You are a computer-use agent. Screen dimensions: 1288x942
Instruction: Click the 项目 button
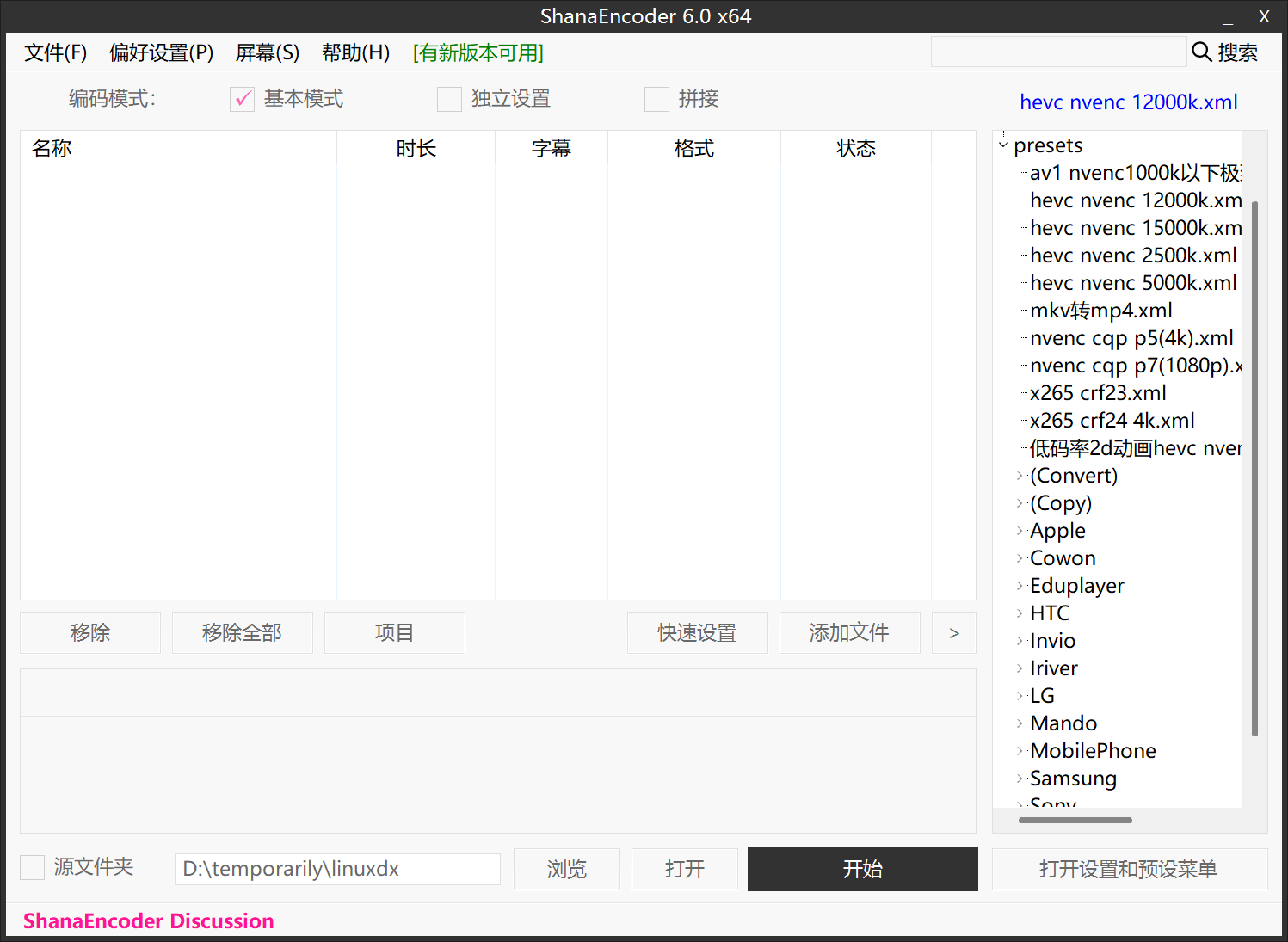coord(395,633)
